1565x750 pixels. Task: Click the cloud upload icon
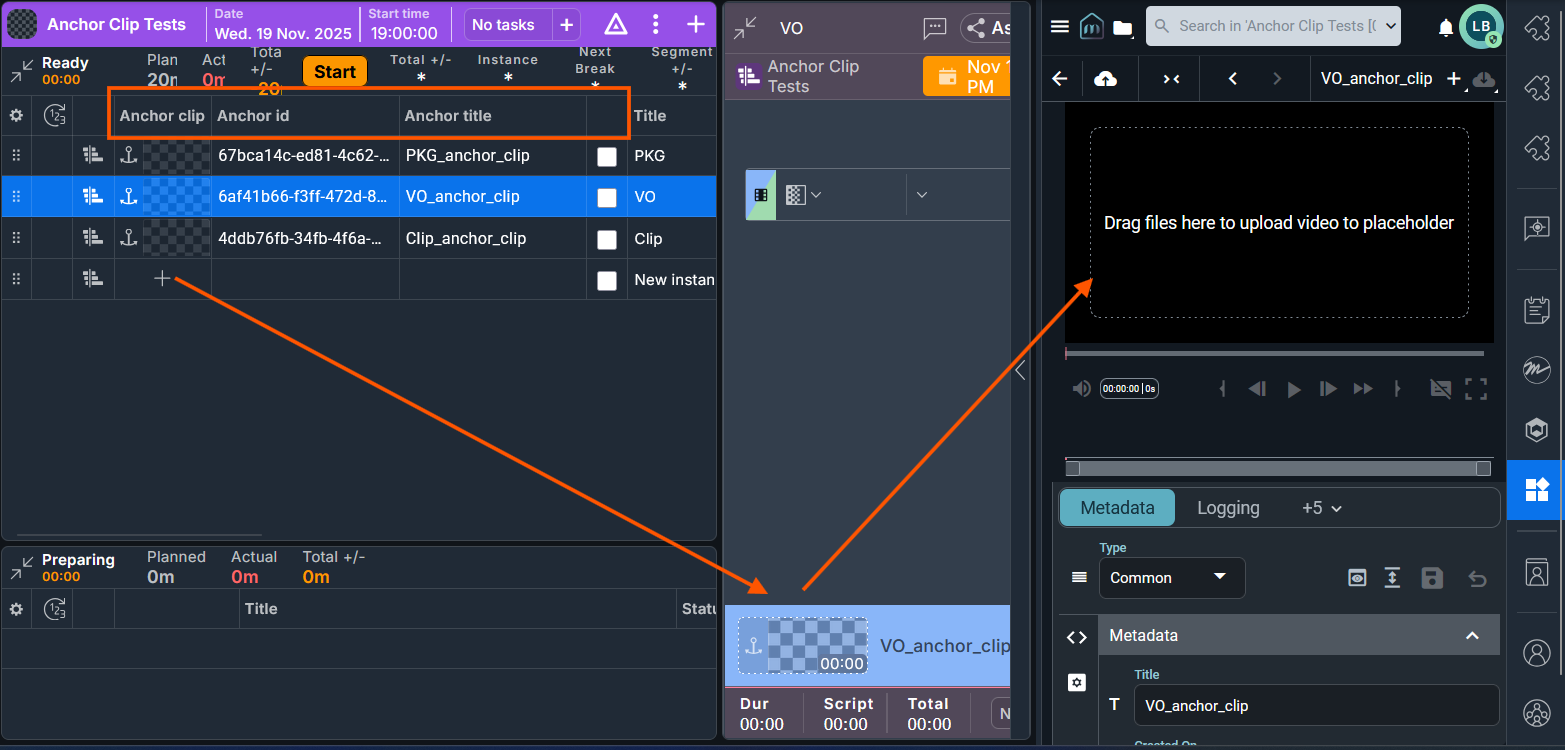click(x=1106, y=79)
